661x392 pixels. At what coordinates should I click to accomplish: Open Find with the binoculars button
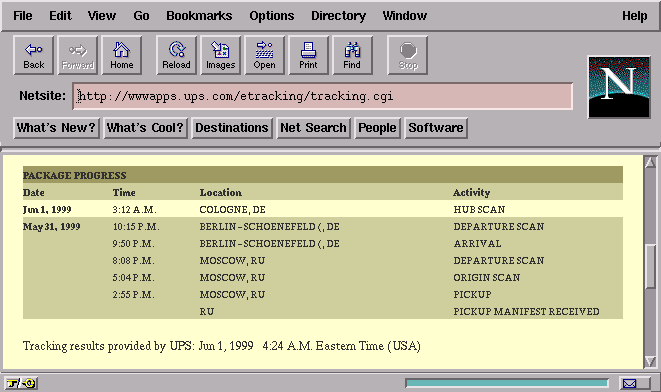tap(352, 55)
